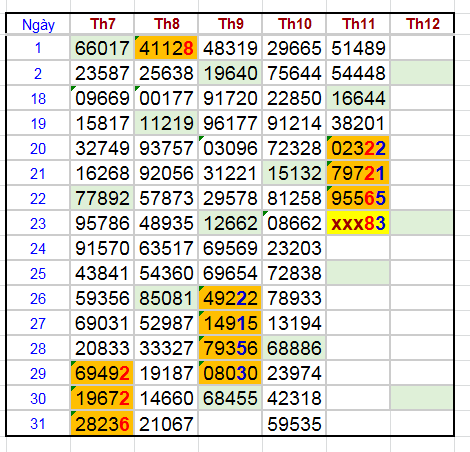Click cell 79721 in row 21
This screenshot has height=452, width=470.
(x=358, y=173)
